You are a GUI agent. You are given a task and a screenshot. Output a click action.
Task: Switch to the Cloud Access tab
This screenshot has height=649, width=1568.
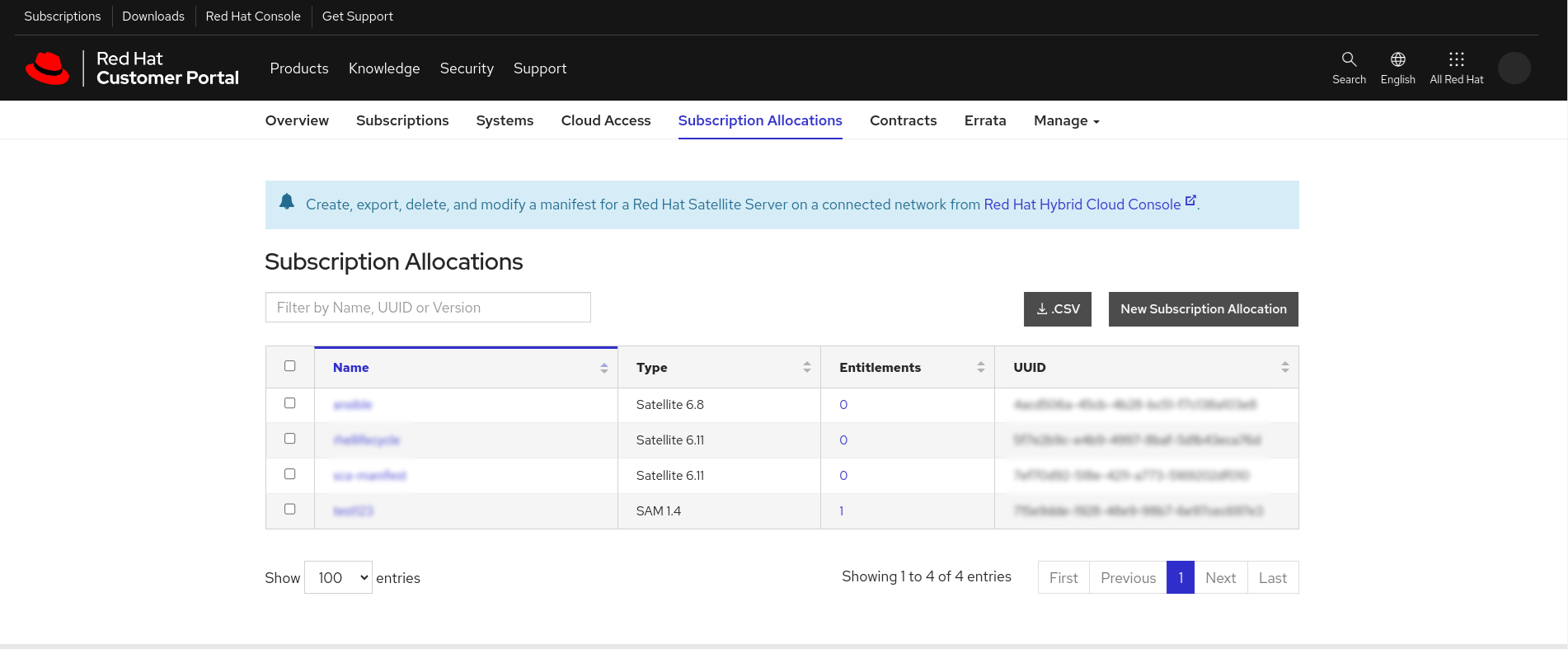tap(605, 121)
